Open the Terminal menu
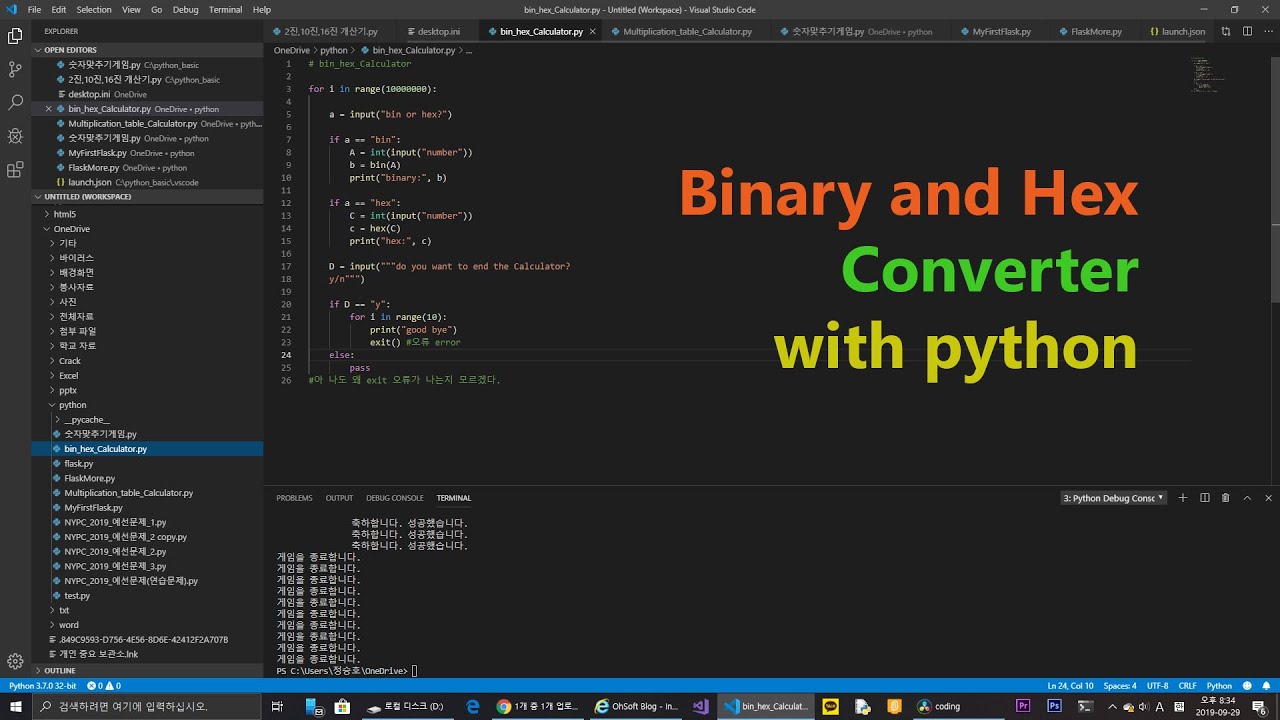This screenshot has height=720, width=1280. pyautogui.click(x=225, y=10)
